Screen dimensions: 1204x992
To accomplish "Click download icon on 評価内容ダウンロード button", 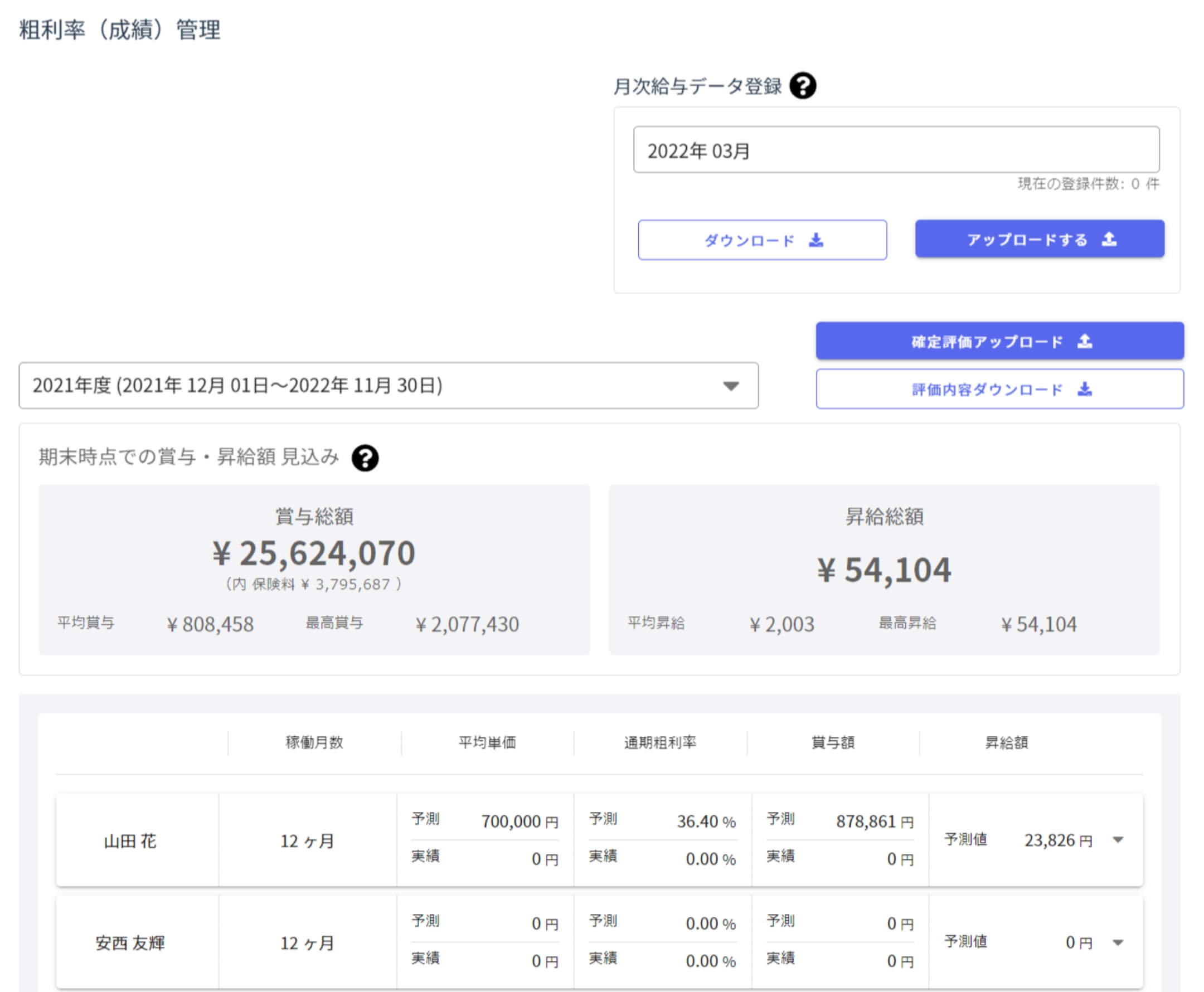I will (1084, 389).
